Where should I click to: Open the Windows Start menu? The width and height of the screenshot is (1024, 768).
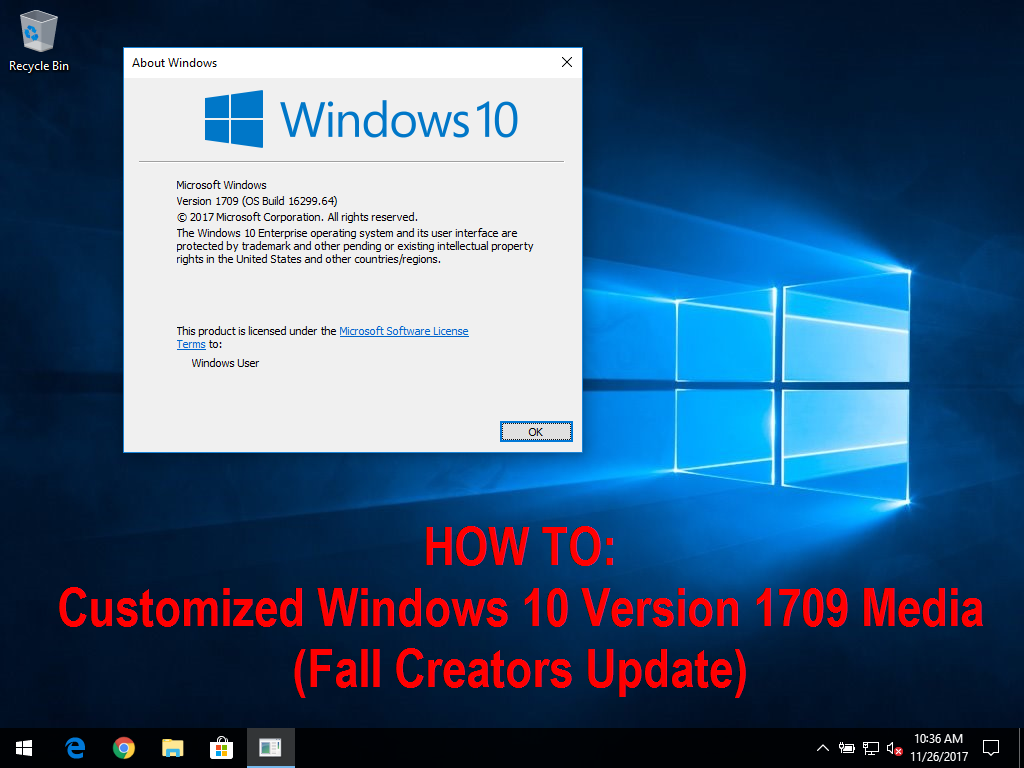pyautogui.click(x=24, y=748)
